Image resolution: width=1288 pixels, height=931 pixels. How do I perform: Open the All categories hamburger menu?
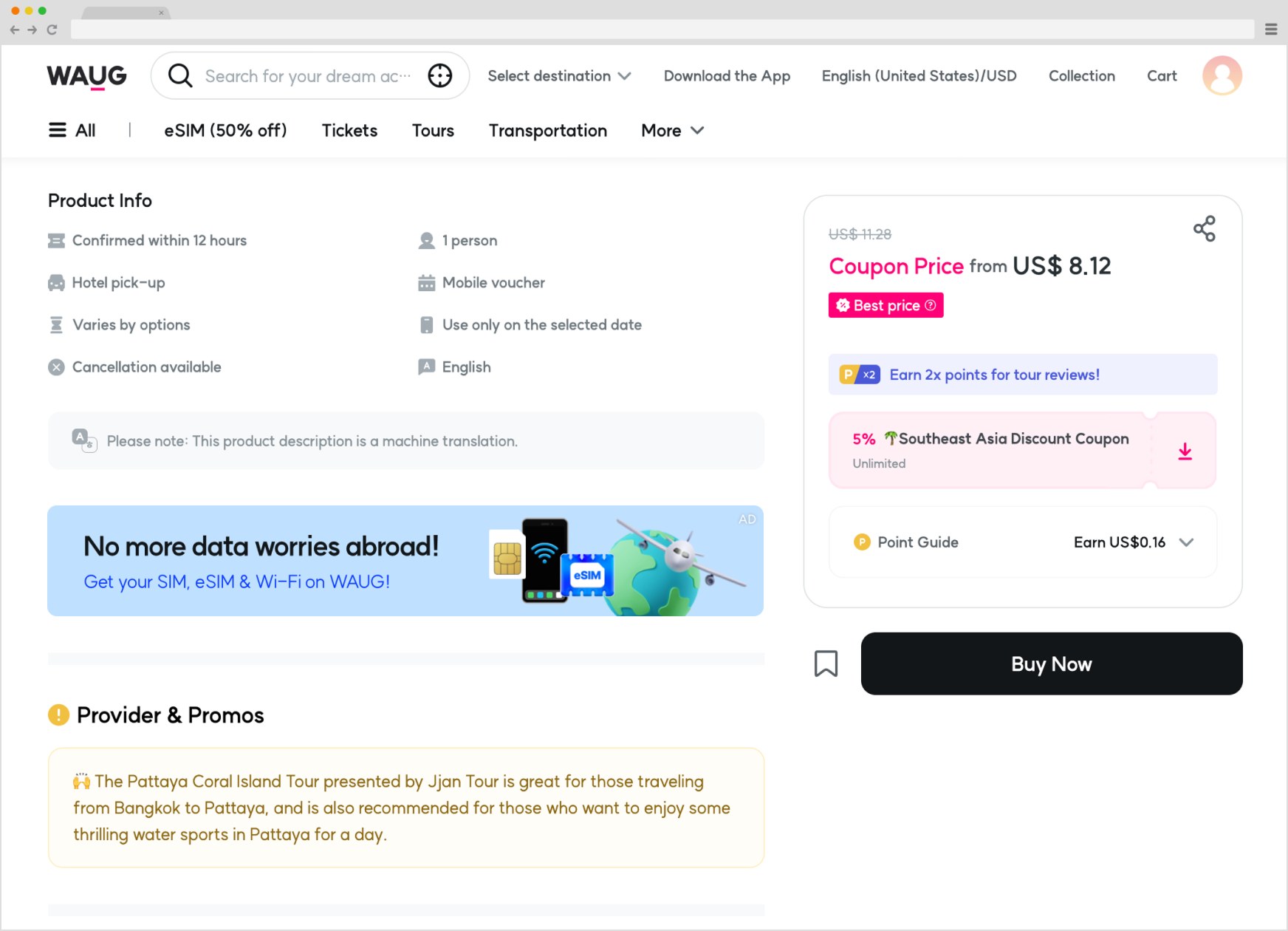[x=72, y=130]
